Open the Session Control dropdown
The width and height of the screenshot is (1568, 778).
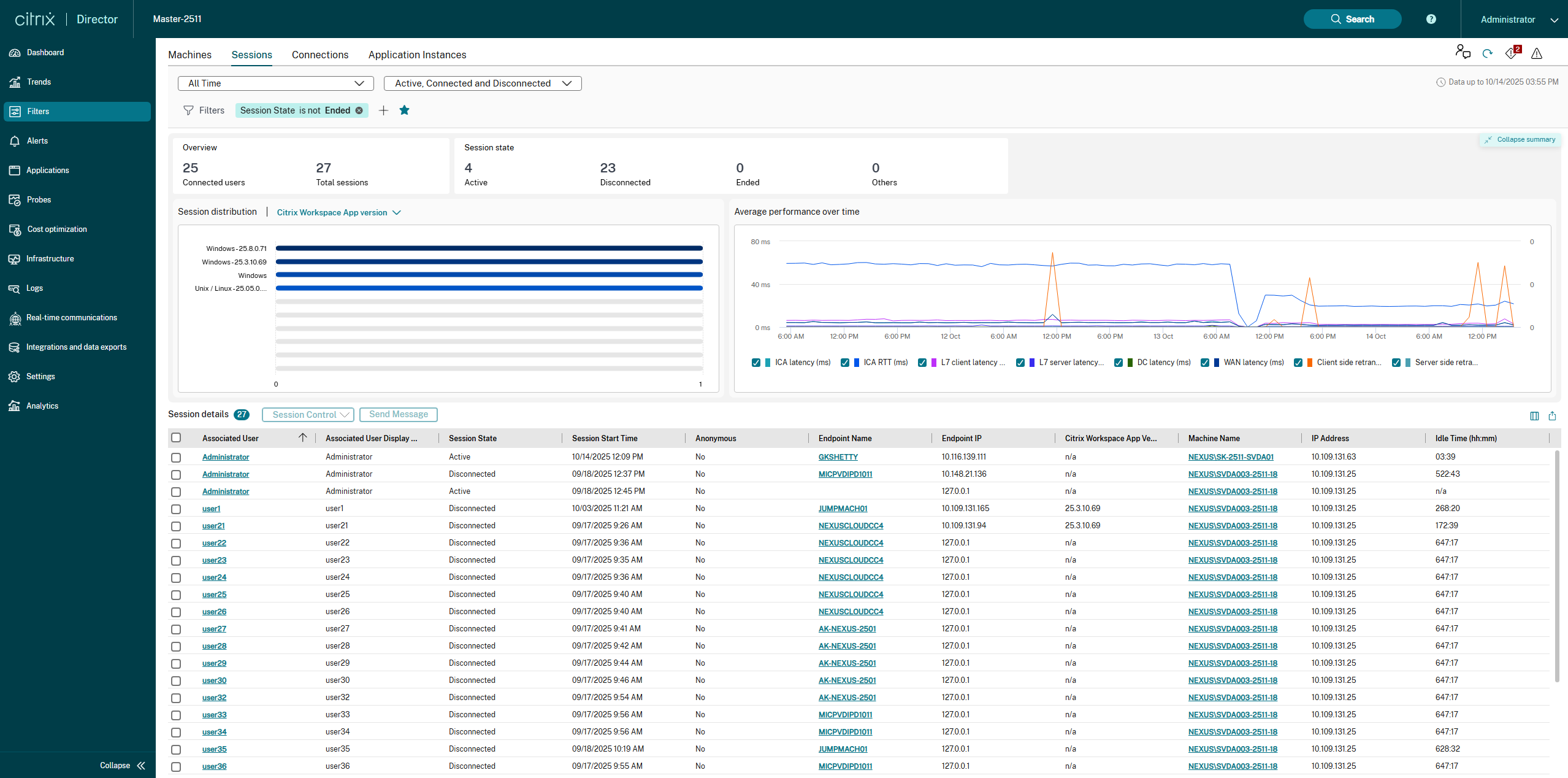pyautogui.click(x=307, y=414)
